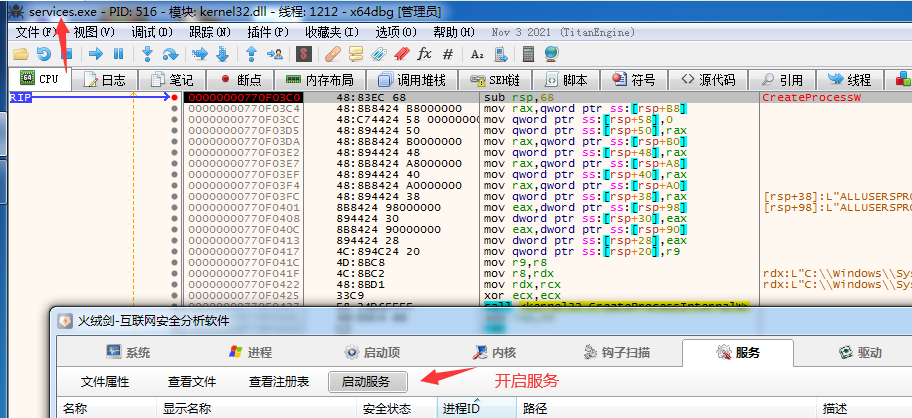912x418 pixels.
Task: Click the Restart debugging icon
Action: coord(43,54)
